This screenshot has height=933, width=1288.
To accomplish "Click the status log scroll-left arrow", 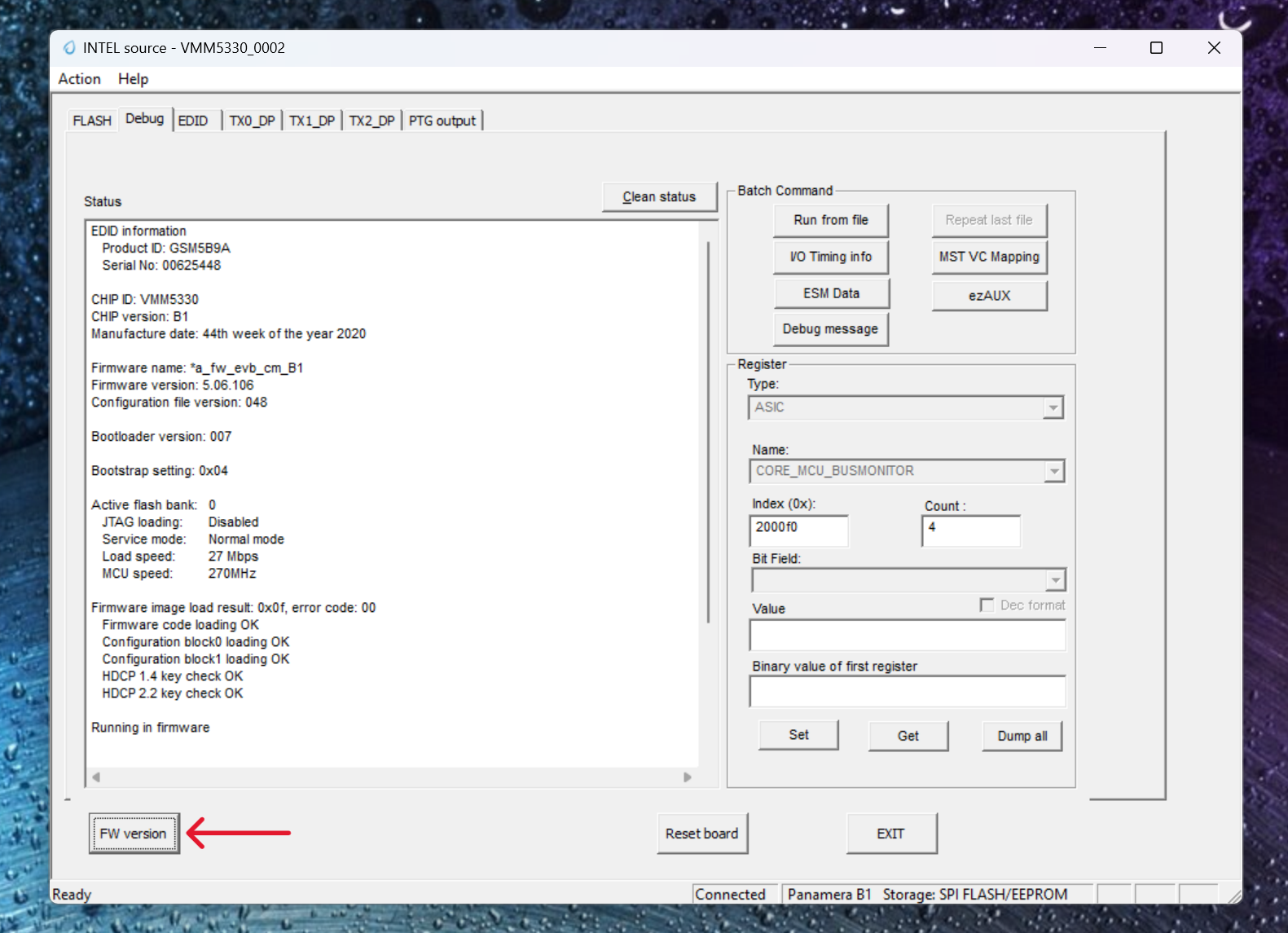I will (96, 777).
